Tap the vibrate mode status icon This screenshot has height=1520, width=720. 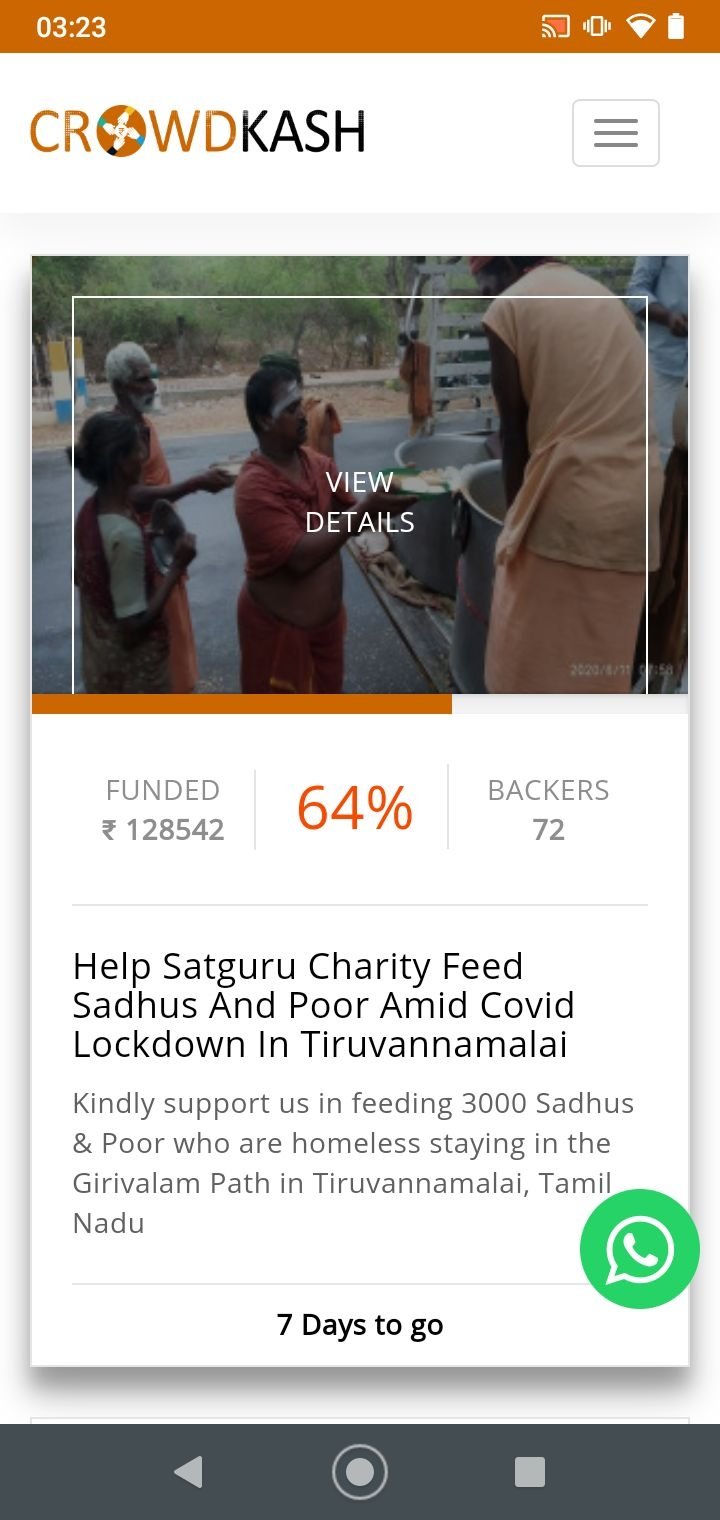[597, 27]
